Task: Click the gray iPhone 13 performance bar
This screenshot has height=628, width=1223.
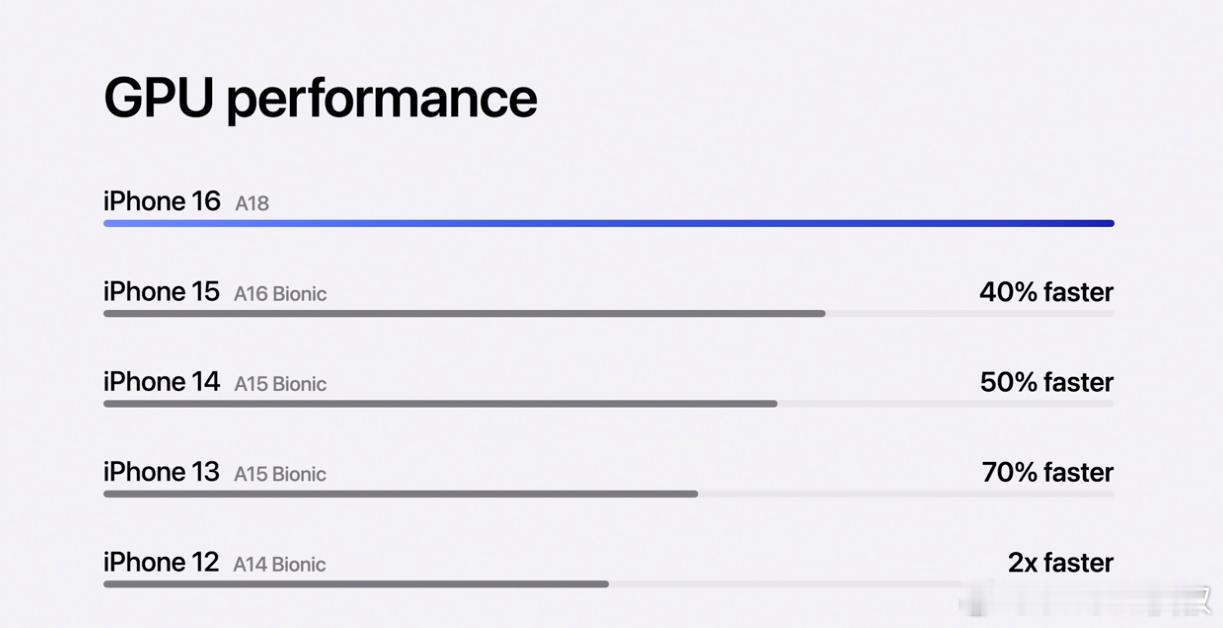Action: pos(401,494)
